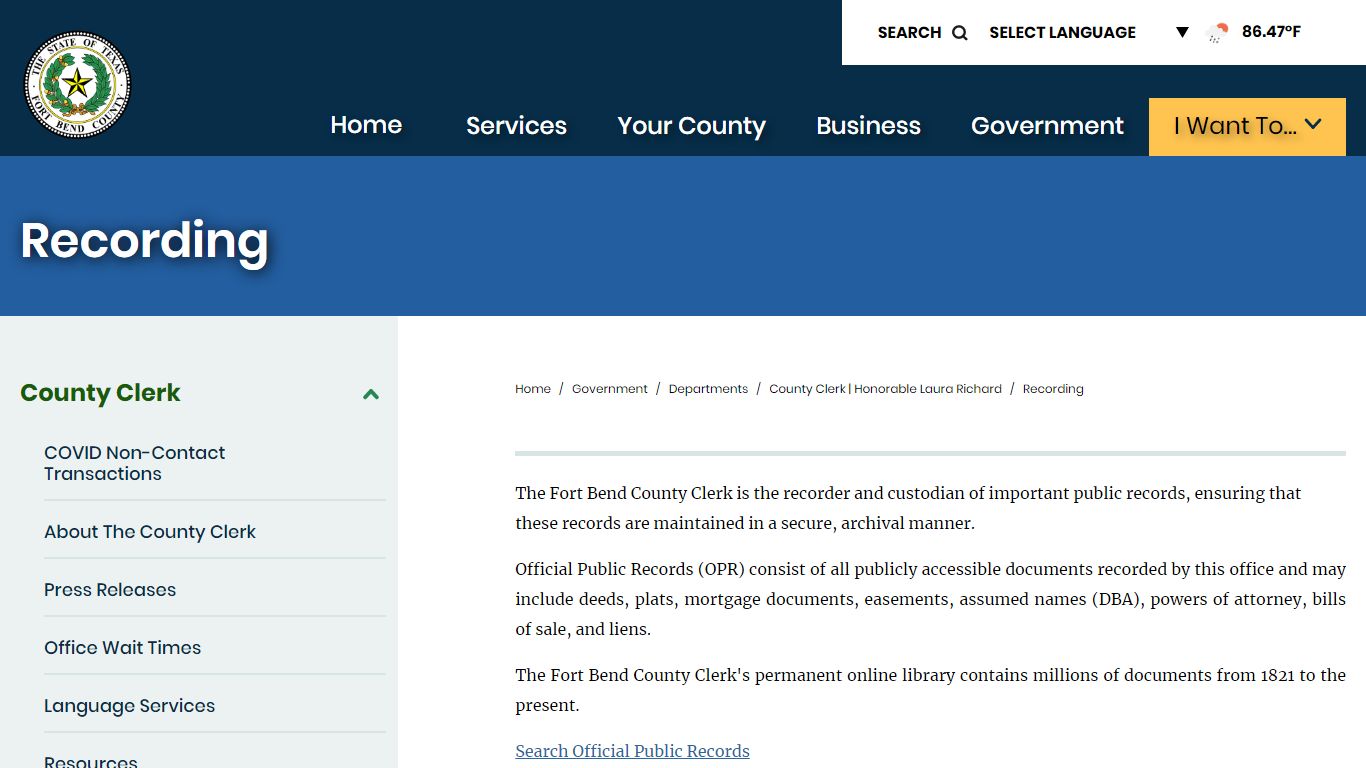Click Government in the breadcrumb
The width and height of the screenshot is (1366, 768).
click(610, 389)
